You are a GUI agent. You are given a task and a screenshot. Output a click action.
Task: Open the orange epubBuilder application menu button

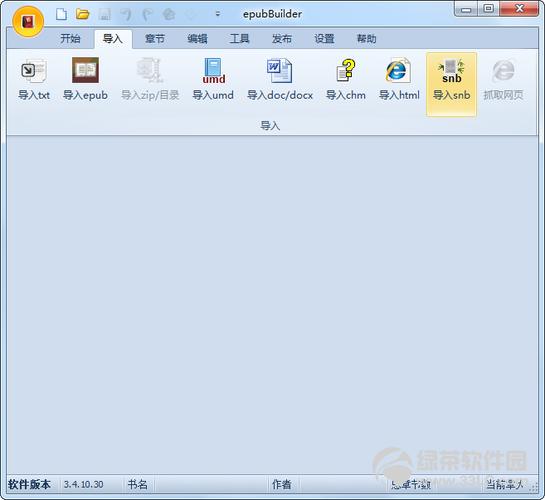(x=28, y=22)
